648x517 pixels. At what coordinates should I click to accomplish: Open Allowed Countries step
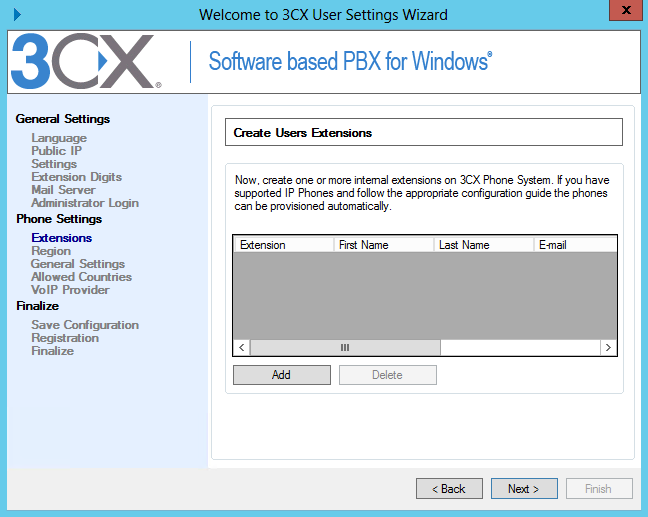[81, 277]
